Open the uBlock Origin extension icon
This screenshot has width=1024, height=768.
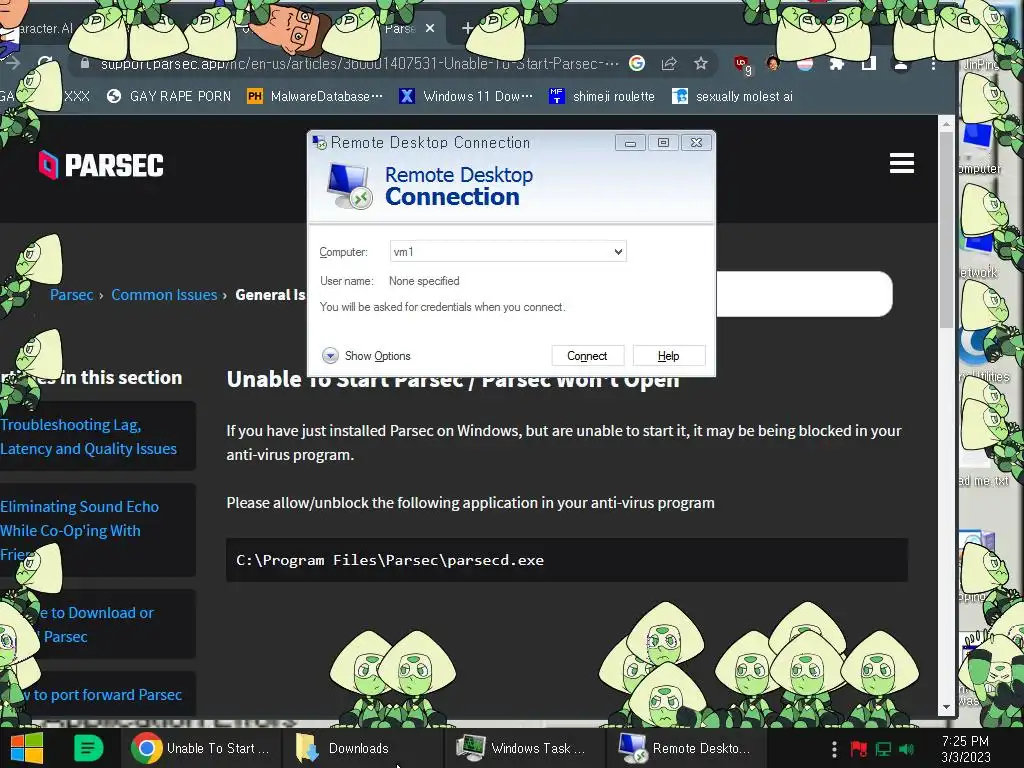742,64
